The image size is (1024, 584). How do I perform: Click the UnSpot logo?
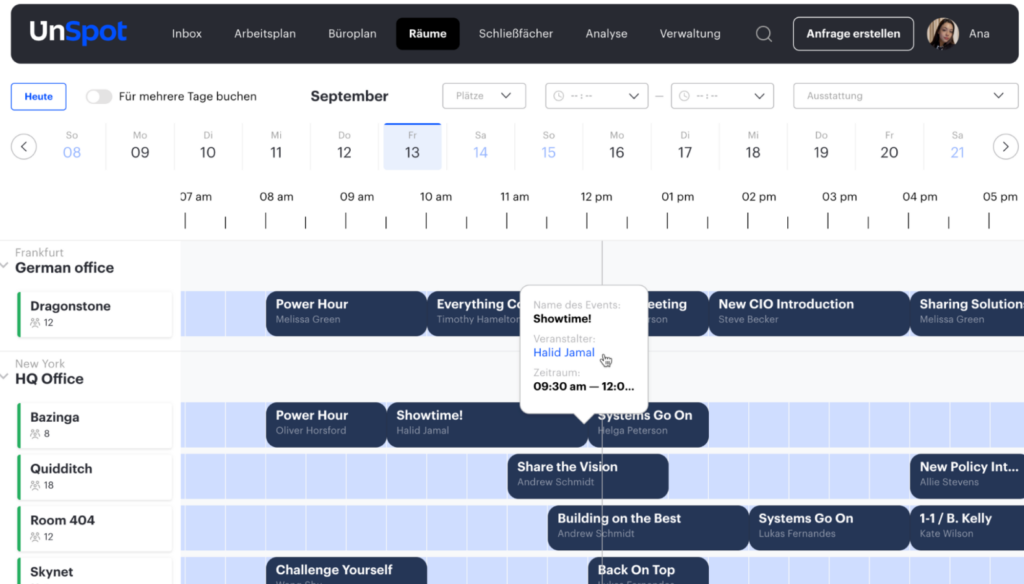tap(78, 33)
